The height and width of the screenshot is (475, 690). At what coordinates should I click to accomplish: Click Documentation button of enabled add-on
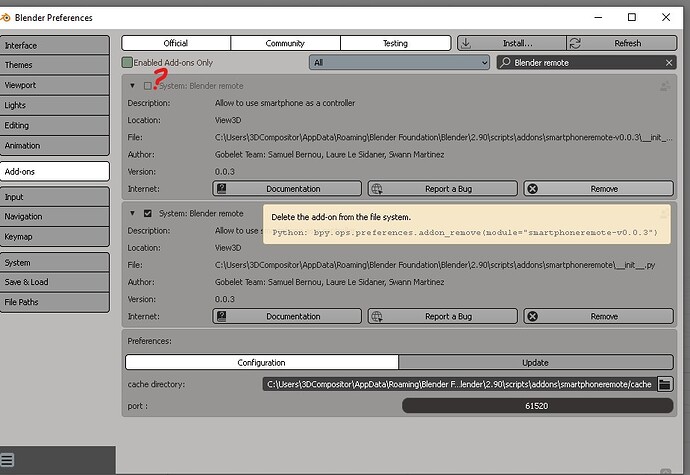point(287,317)
